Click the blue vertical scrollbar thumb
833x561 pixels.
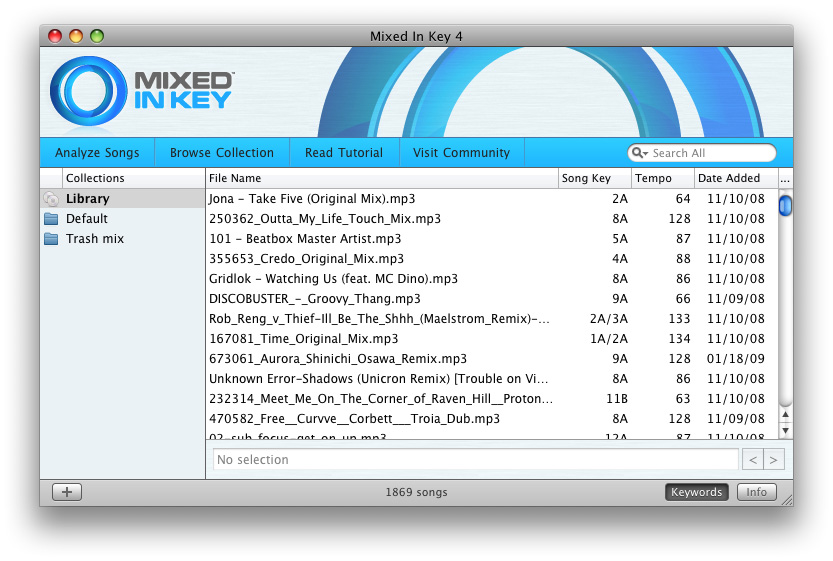[785, 206]
